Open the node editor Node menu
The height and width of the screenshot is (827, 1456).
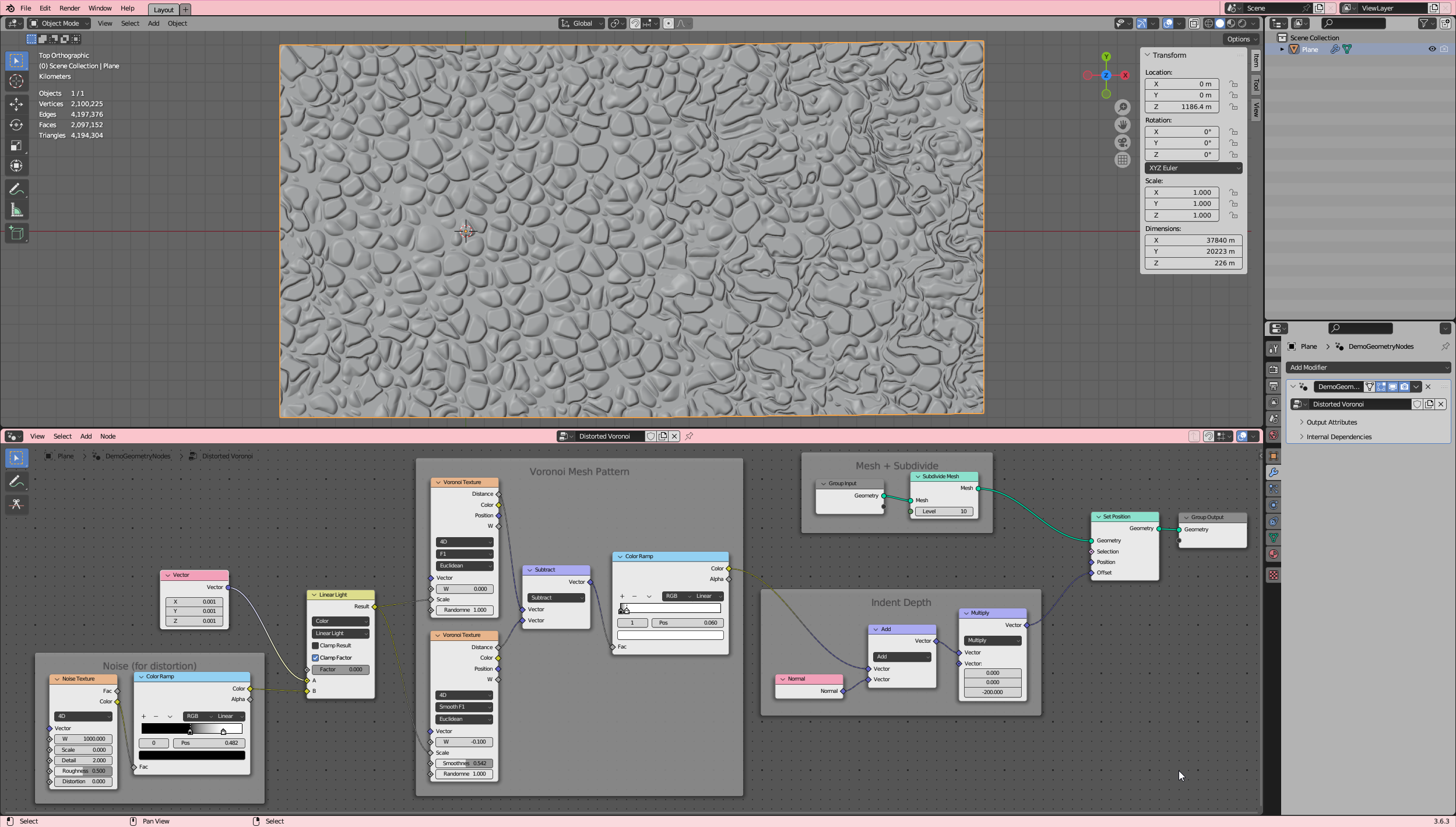click(108, 436)
